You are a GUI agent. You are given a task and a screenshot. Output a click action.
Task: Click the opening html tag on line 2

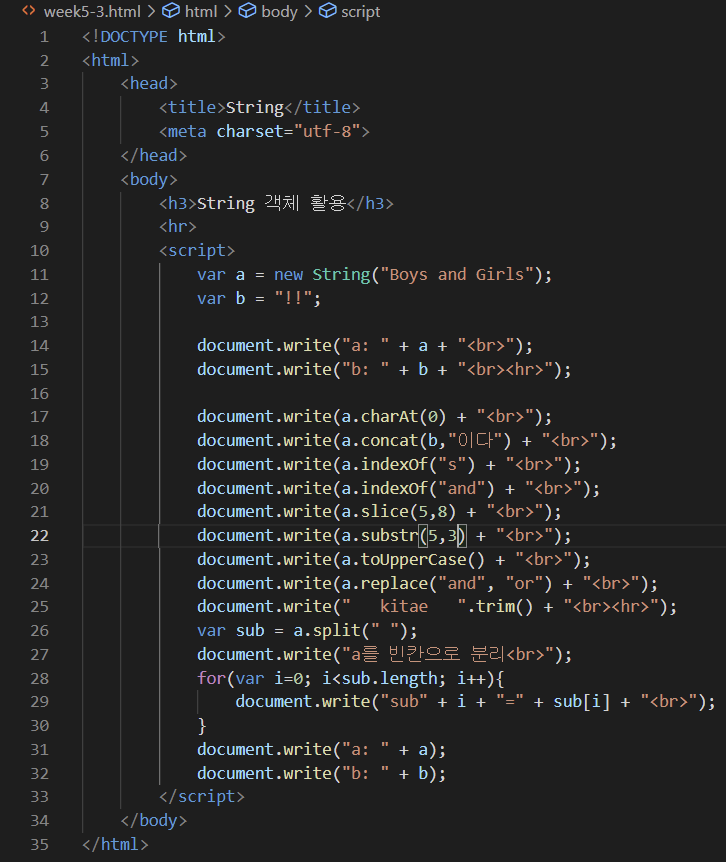110,60
